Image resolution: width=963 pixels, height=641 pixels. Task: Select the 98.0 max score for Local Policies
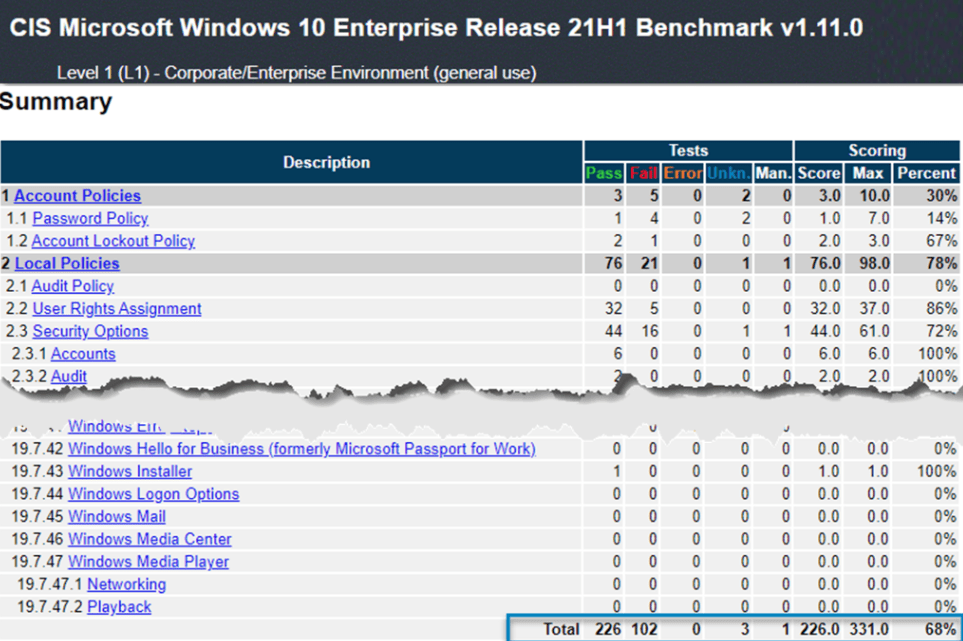(x=875, y=263)
